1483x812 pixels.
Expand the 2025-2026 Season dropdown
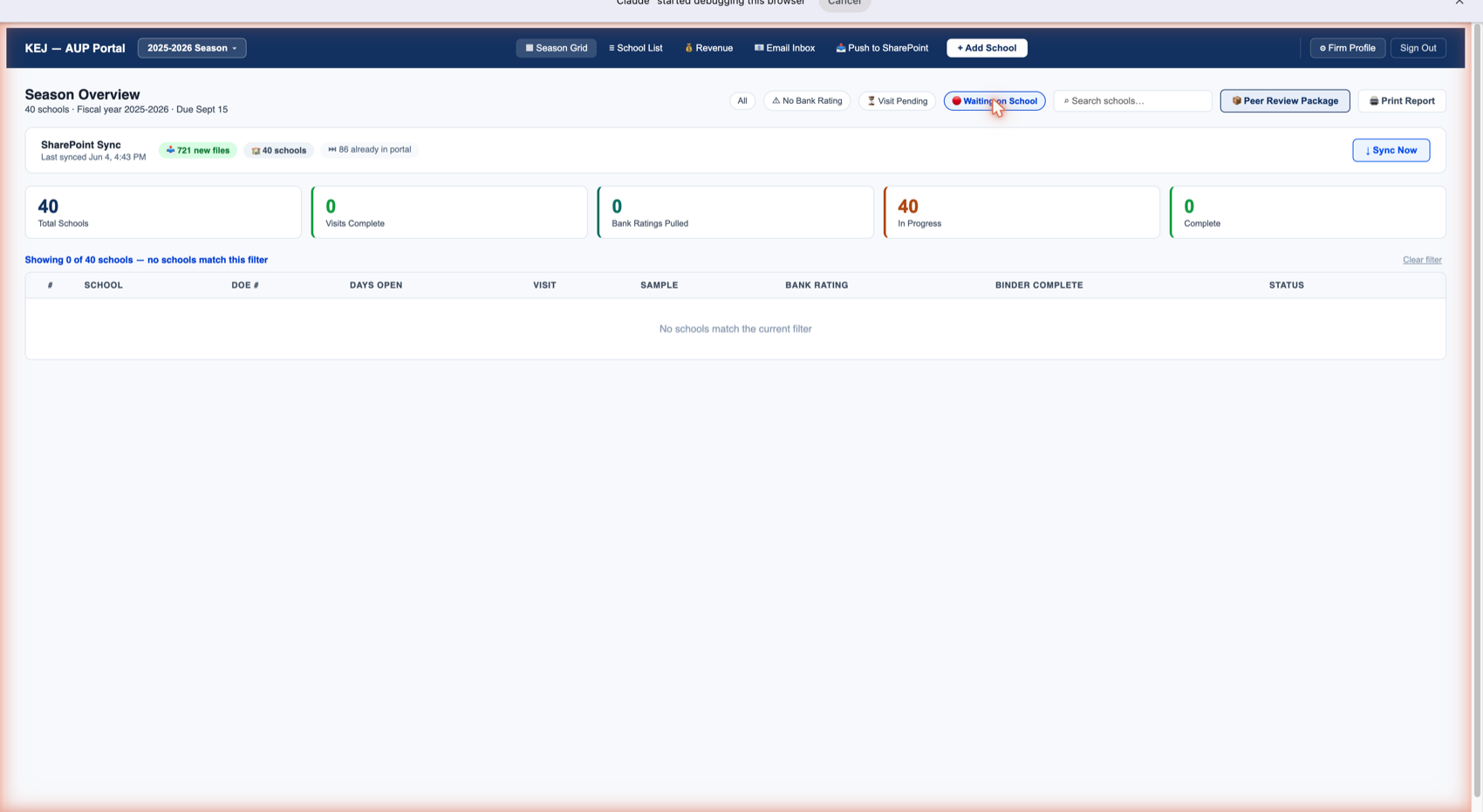point(192,48)
